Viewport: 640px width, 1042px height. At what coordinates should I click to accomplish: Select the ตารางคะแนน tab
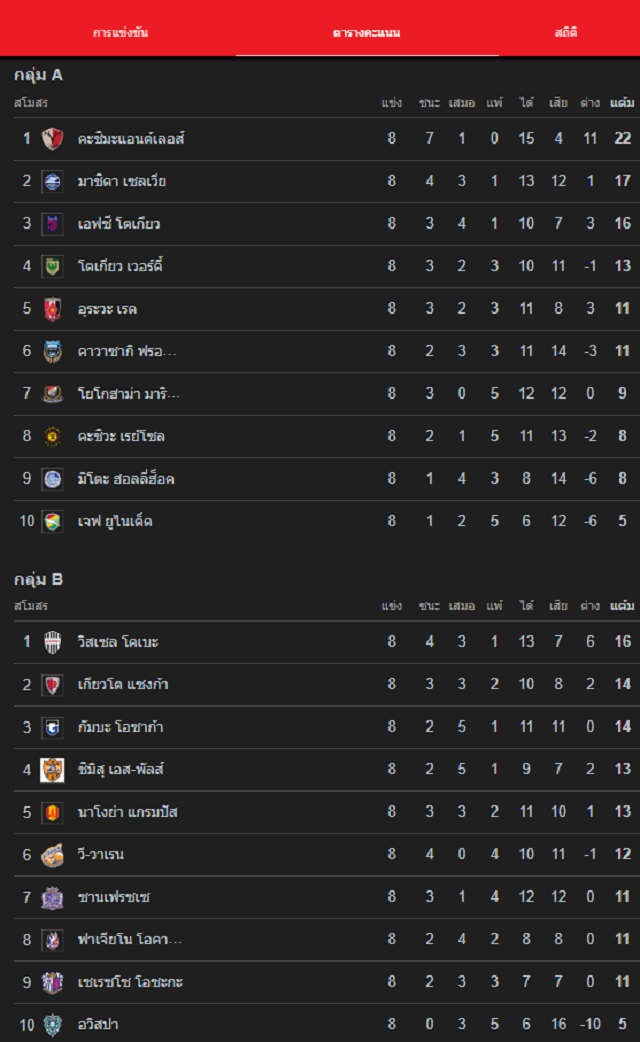click(x=367, y=33)
